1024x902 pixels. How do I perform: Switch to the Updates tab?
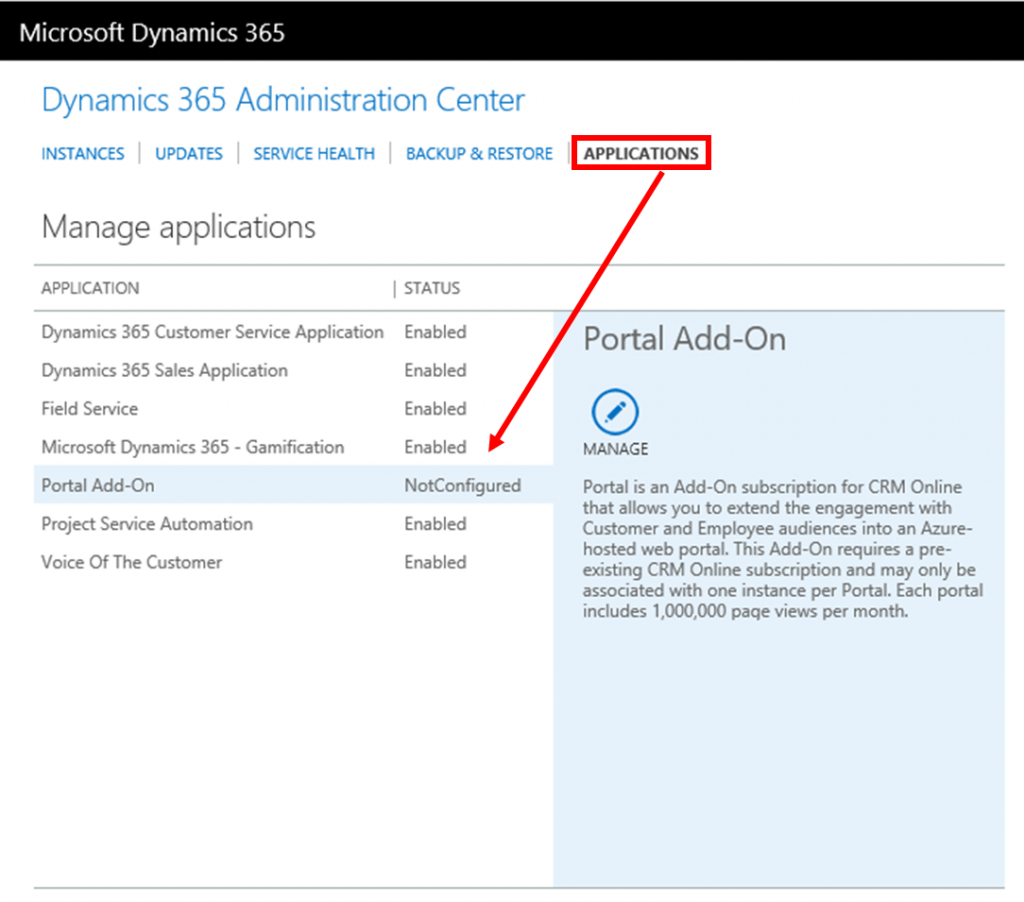(189, 153)
